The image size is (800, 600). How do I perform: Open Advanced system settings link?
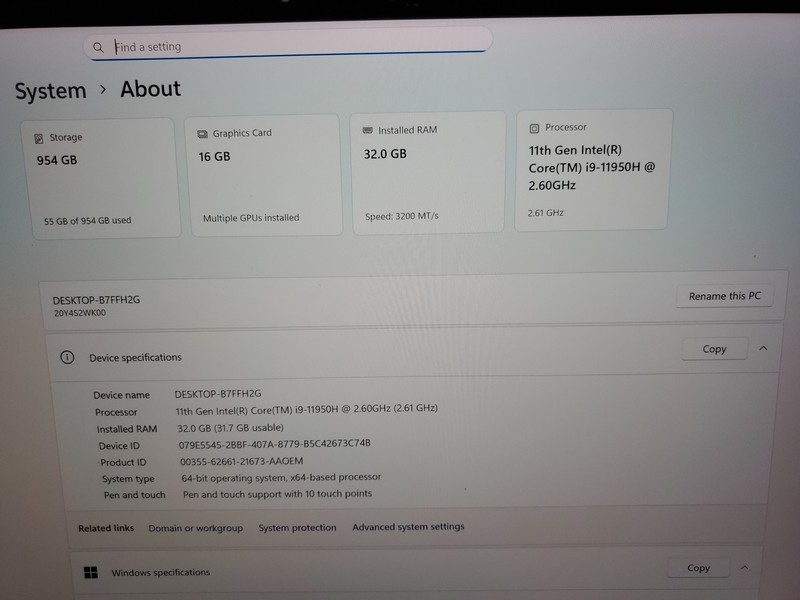click(408, 527)
